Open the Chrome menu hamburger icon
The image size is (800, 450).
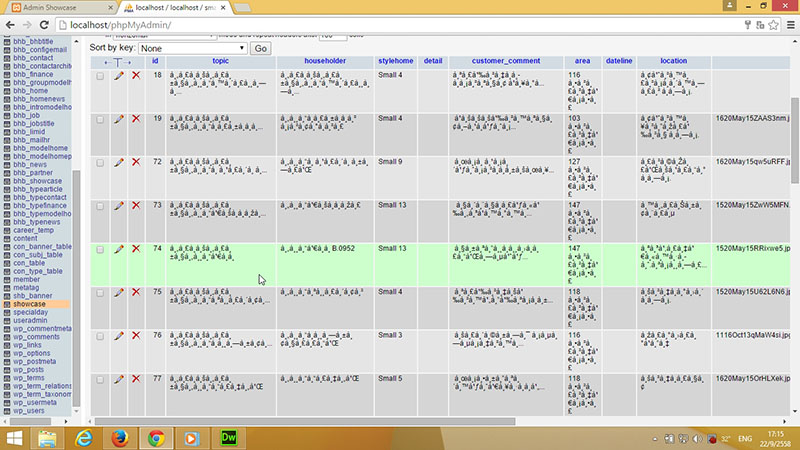(790, 24)
